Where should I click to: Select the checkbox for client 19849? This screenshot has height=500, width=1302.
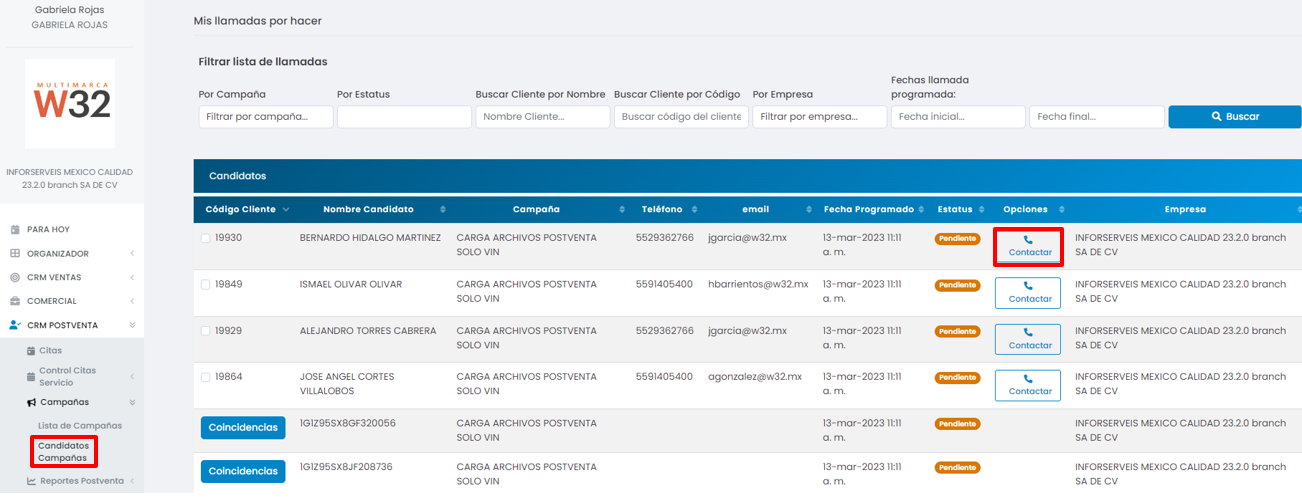[206, 285]
